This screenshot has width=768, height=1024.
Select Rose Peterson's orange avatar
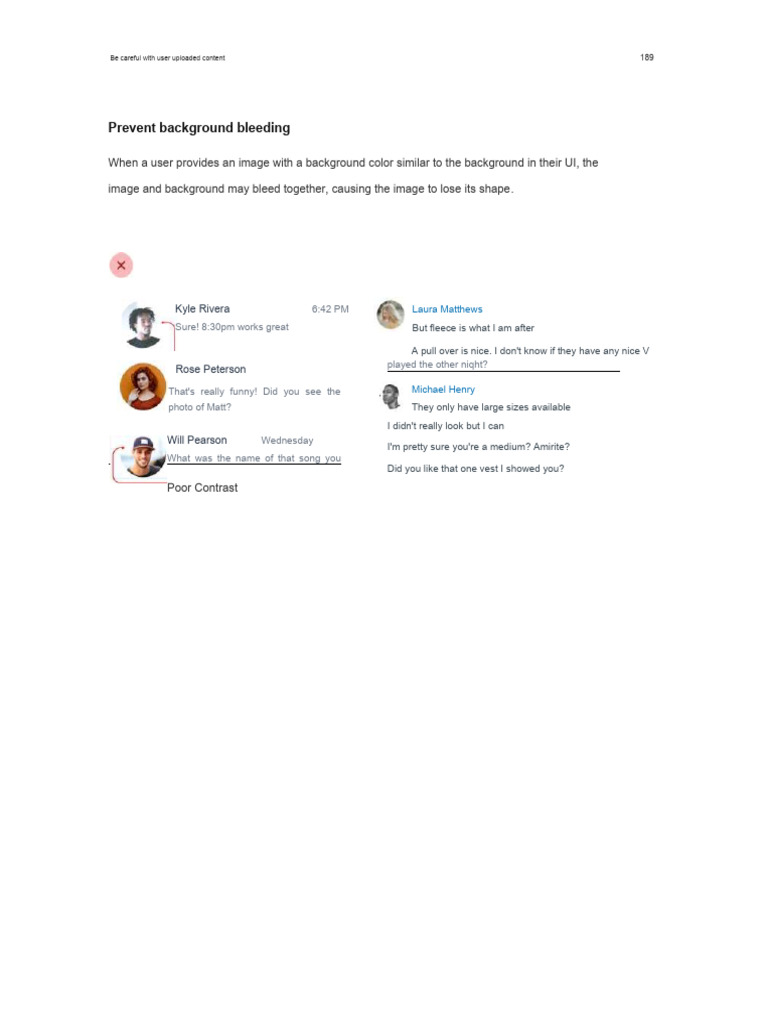click(142, 386)
